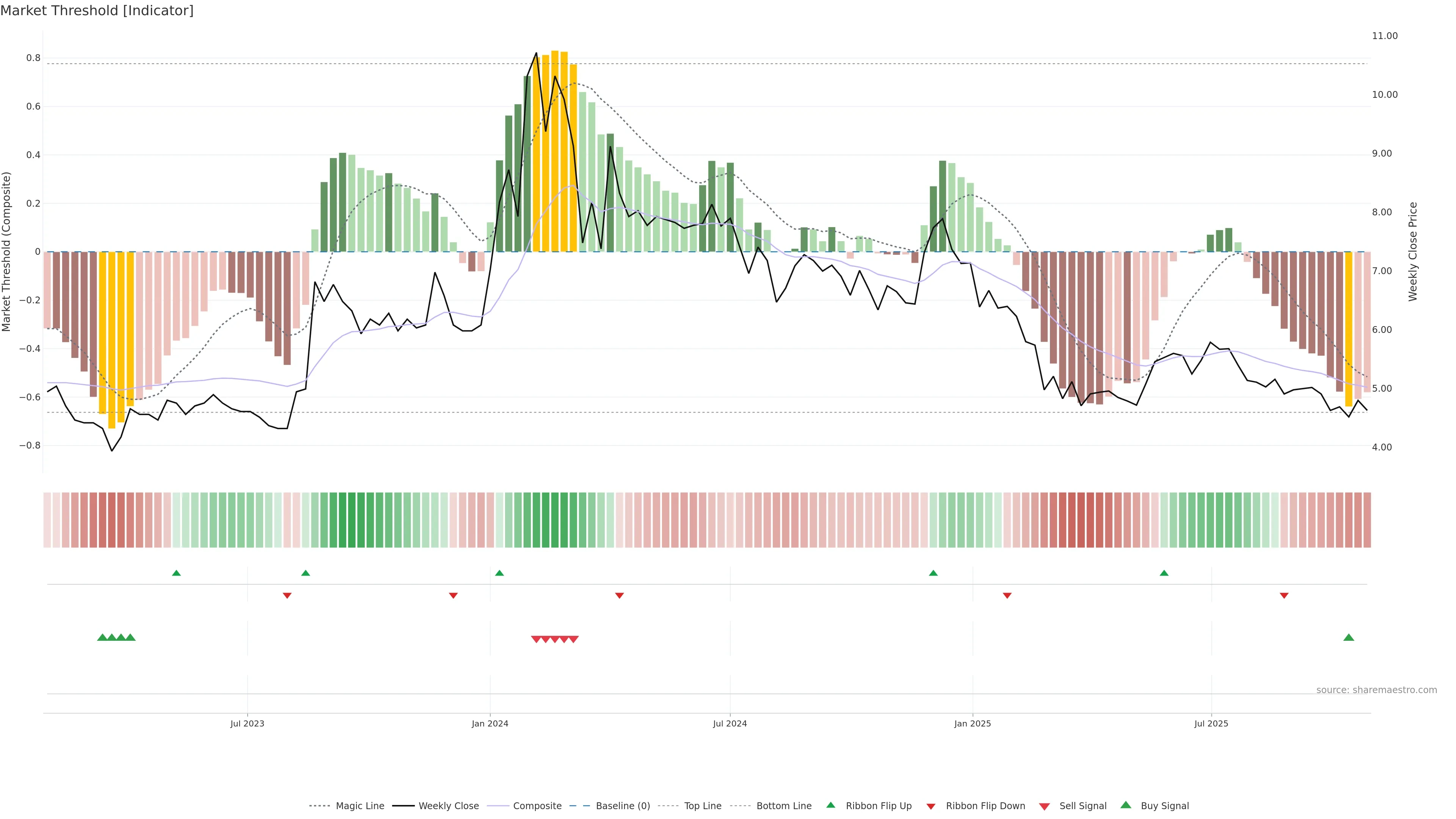Click the first ribbon flip up marker on the left
Screen dimensions: 1456x819
coord(176,573)
